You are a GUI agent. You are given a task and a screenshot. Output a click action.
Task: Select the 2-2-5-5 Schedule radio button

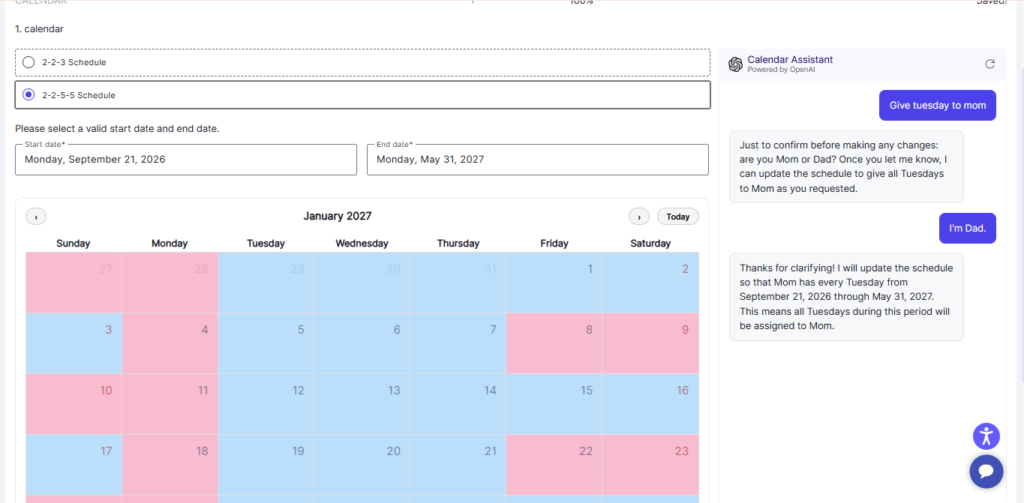pos(29,95)
